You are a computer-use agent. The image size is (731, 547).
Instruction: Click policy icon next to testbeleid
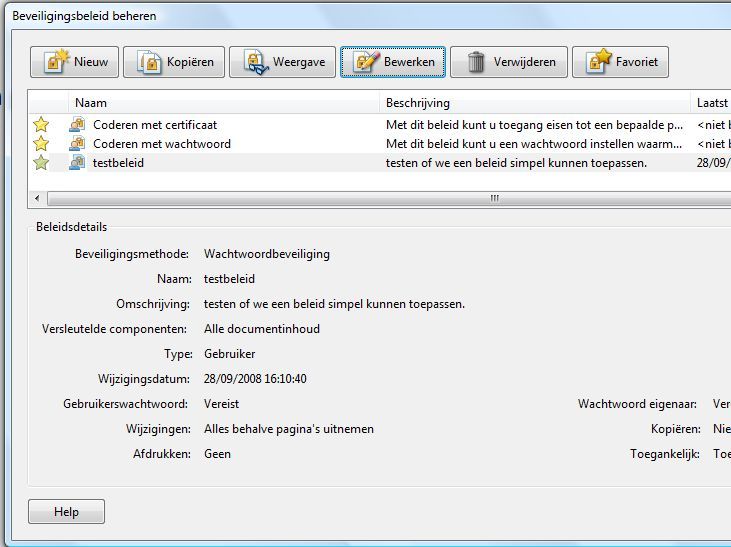click(77, 163)
